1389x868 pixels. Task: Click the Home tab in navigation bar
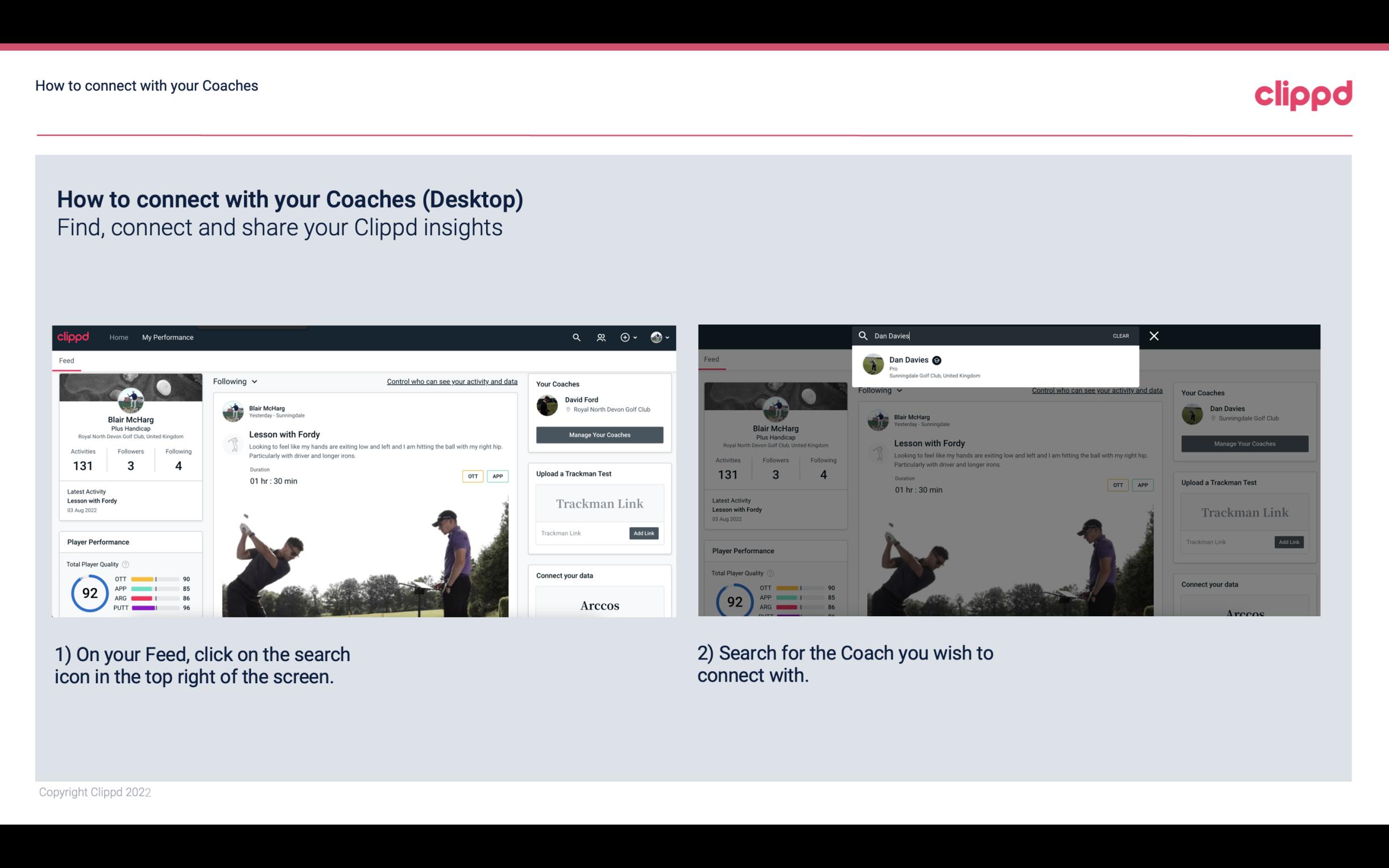pyautogui.click(x=118, y=337)
